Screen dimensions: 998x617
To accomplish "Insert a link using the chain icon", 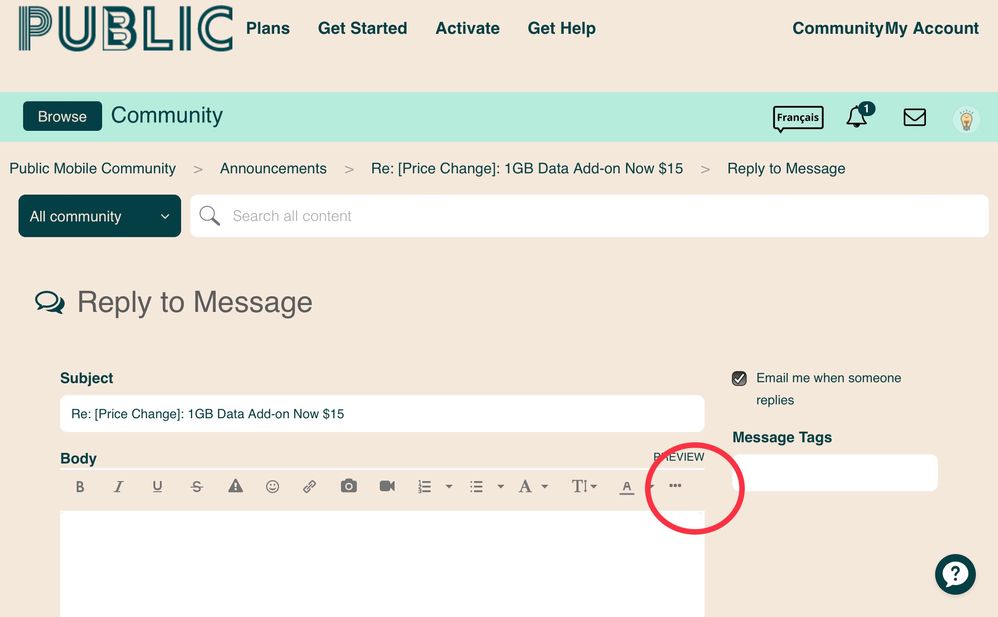I will (310, 487).
